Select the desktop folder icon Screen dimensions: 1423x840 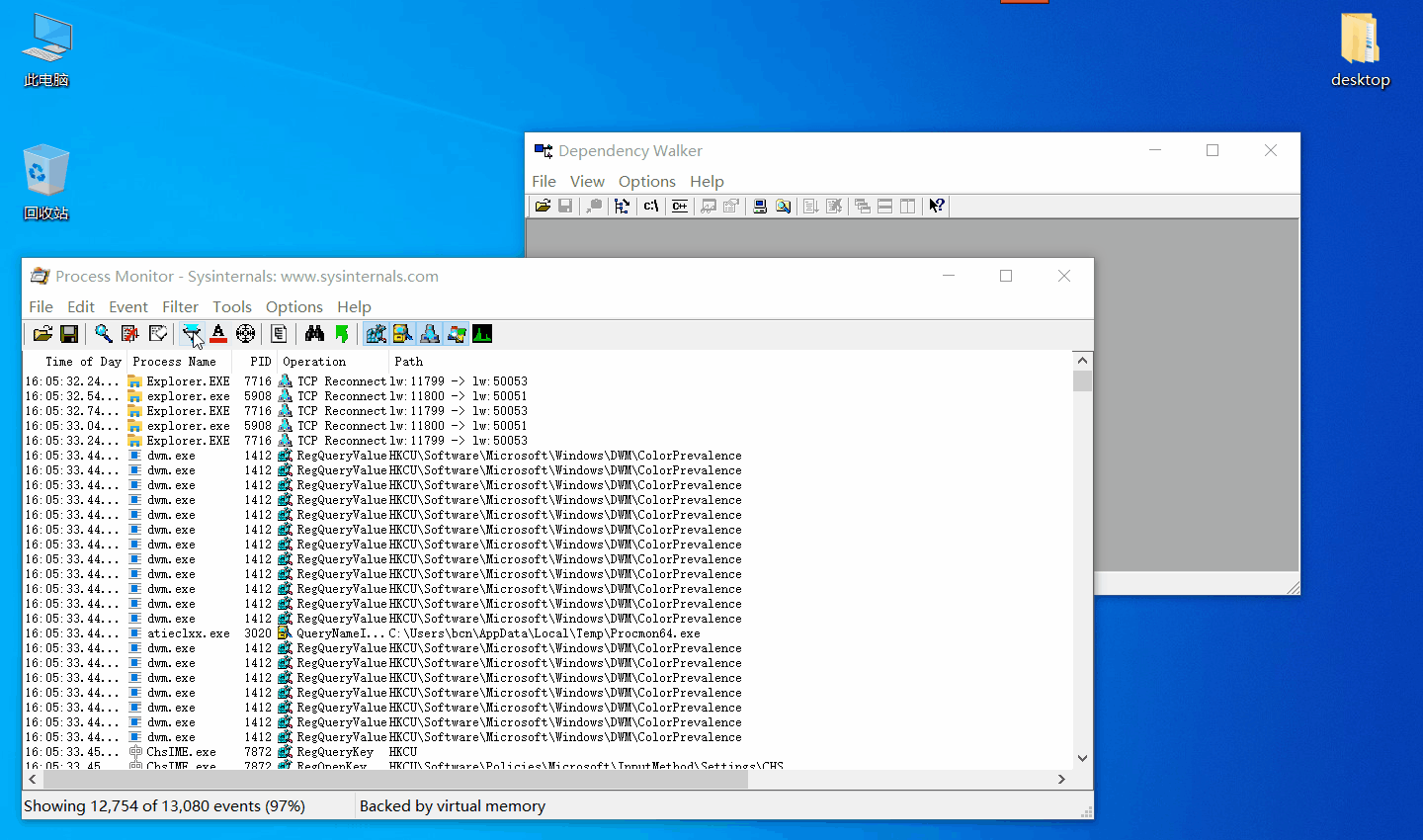tap(1361, 51)
